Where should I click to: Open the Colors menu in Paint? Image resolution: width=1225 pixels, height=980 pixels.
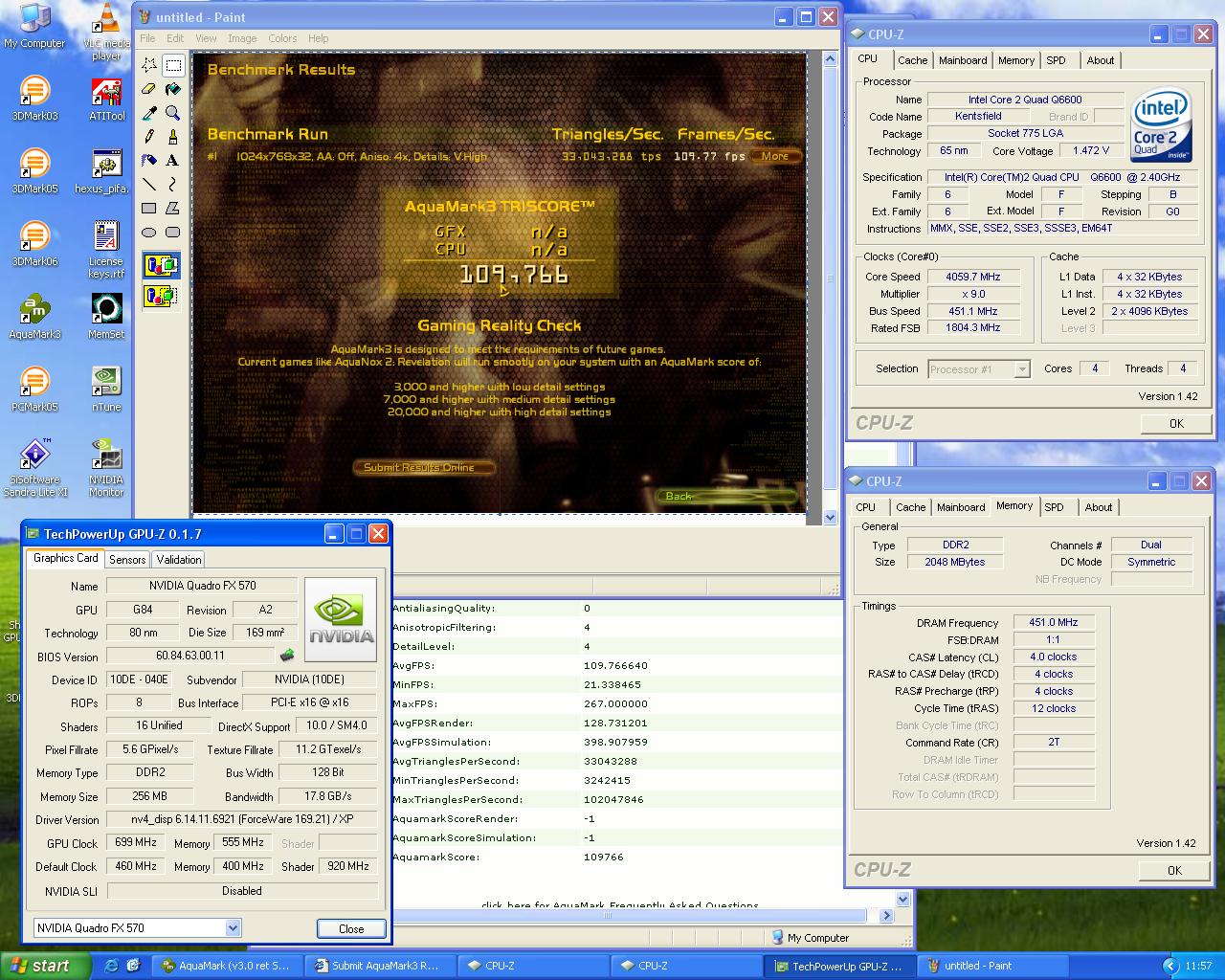pyautogui.click(x=282, y=38)
